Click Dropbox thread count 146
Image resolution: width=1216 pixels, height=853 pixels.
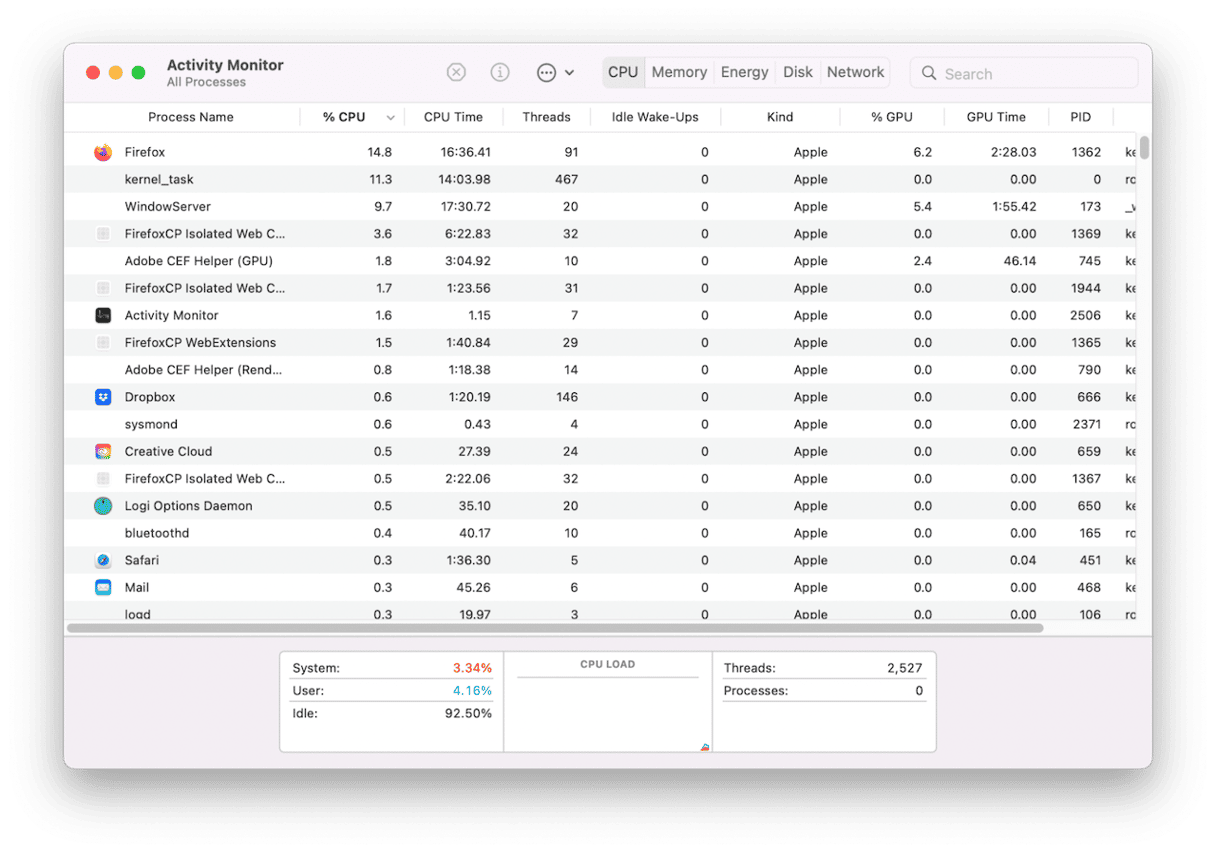click(x=567, y=397)
